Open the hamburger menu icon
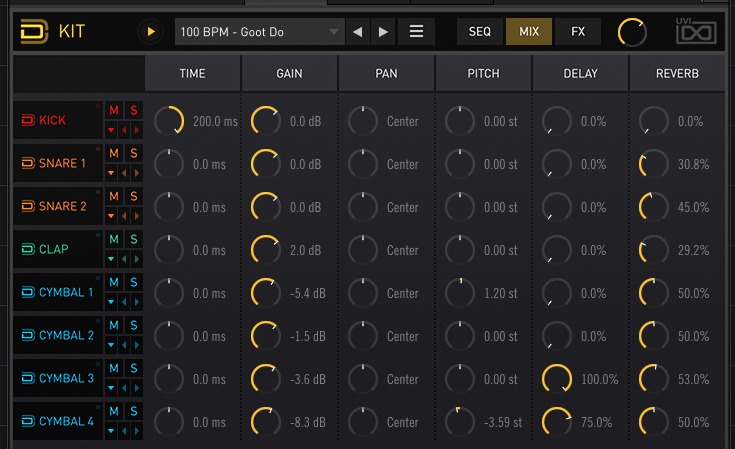Viewport: 735px width, 449px height. tap(416, 32)
